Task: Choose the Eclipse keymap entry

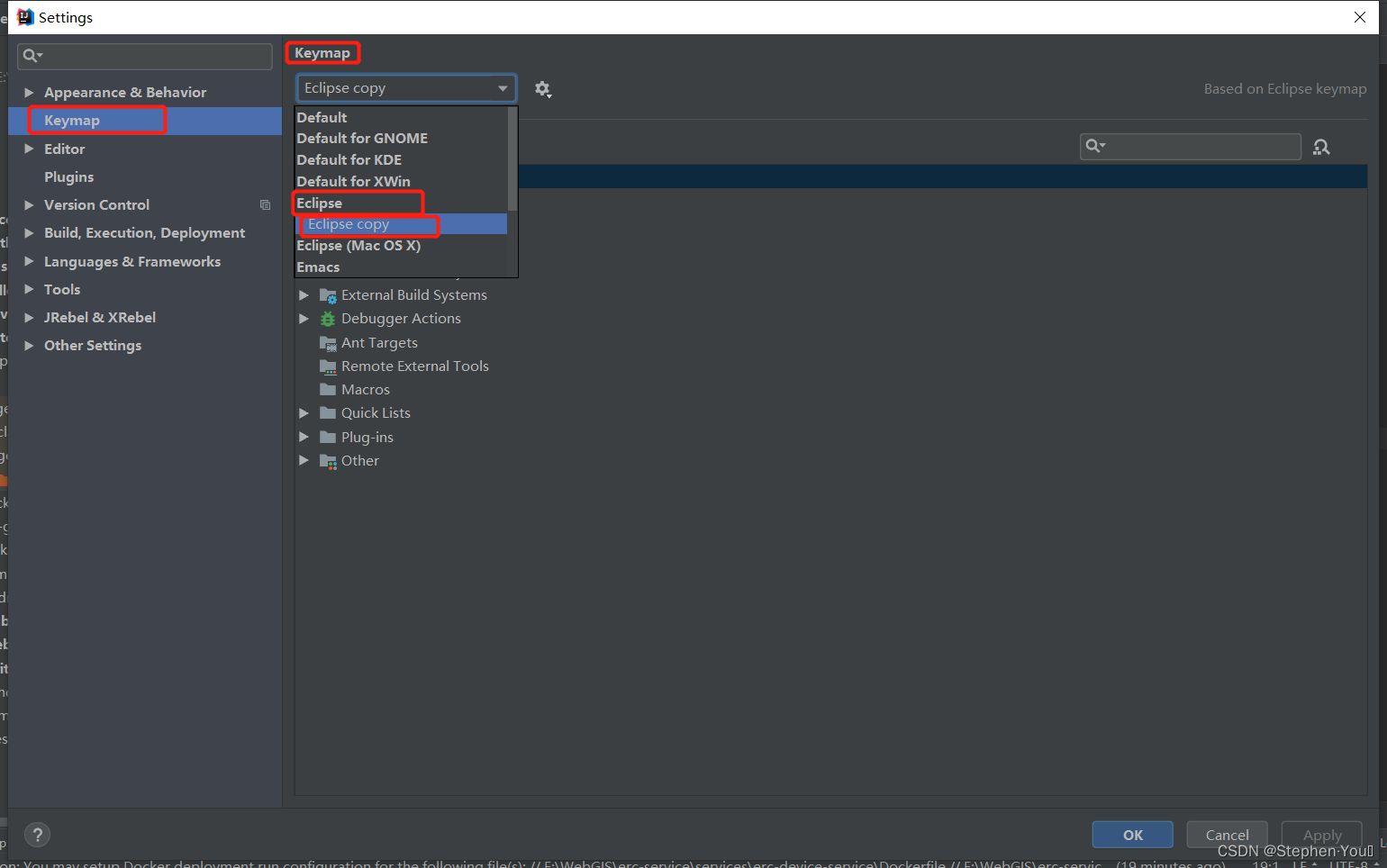Action: tap(402, 203)
